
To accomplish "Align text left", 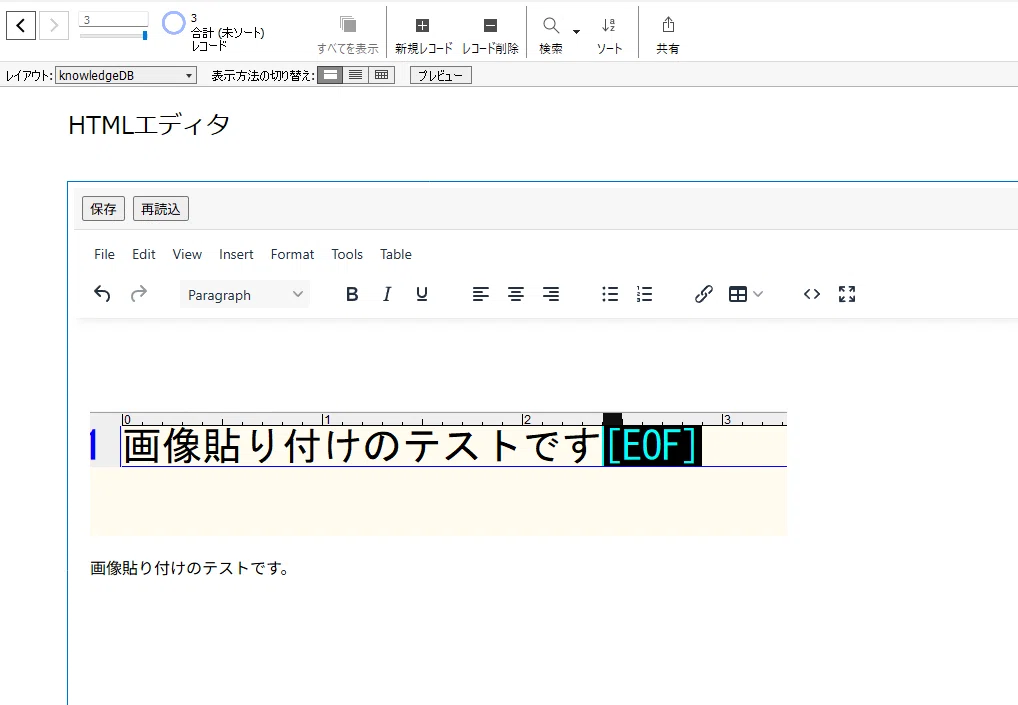I will coord(480,294).
